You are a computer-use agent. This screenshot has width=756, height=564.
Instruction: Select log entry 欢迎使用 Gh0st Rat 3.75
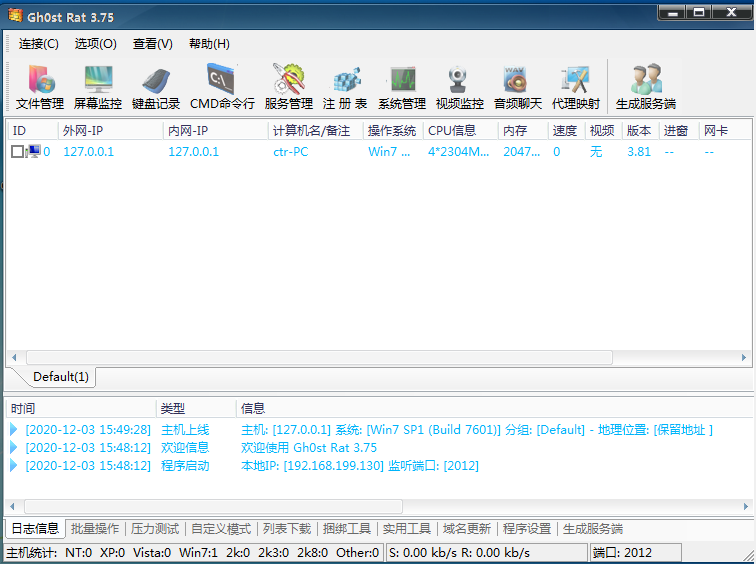309,447
